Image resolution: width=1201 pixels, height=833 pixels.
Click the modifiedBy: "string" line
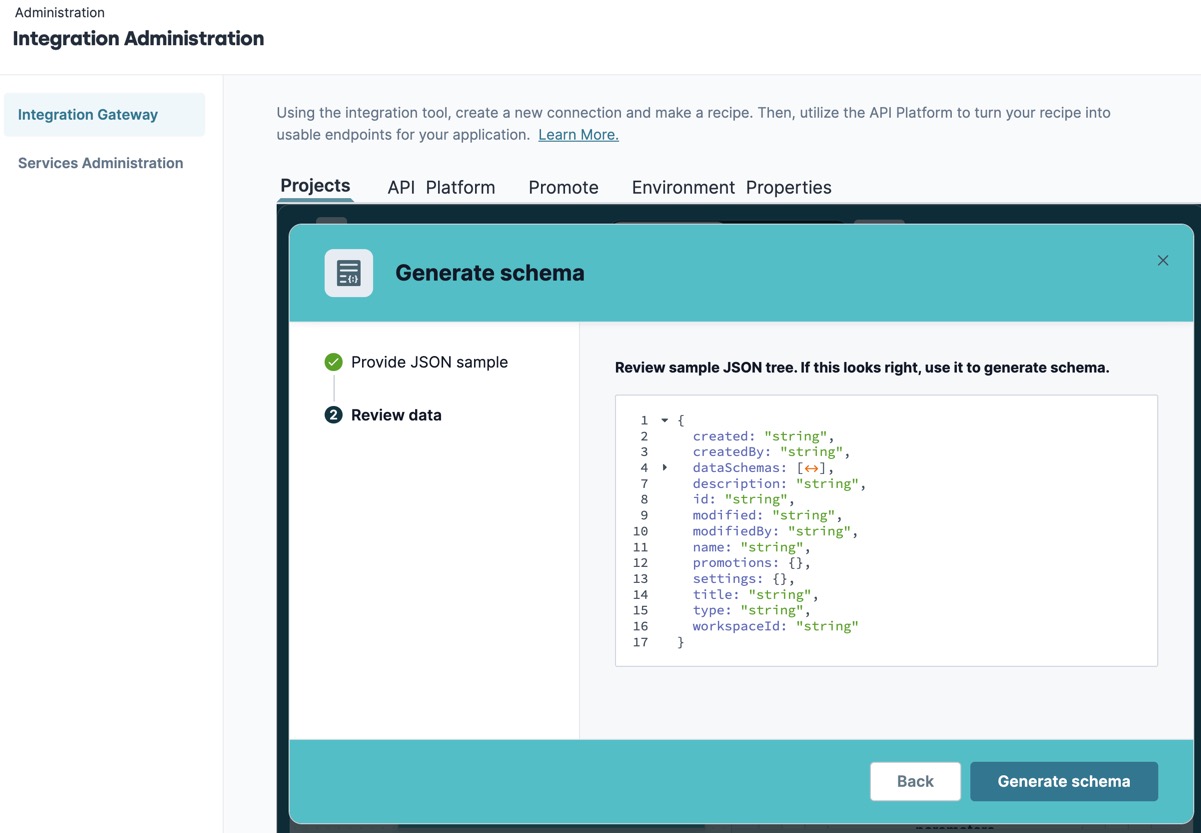coord(775,531)
